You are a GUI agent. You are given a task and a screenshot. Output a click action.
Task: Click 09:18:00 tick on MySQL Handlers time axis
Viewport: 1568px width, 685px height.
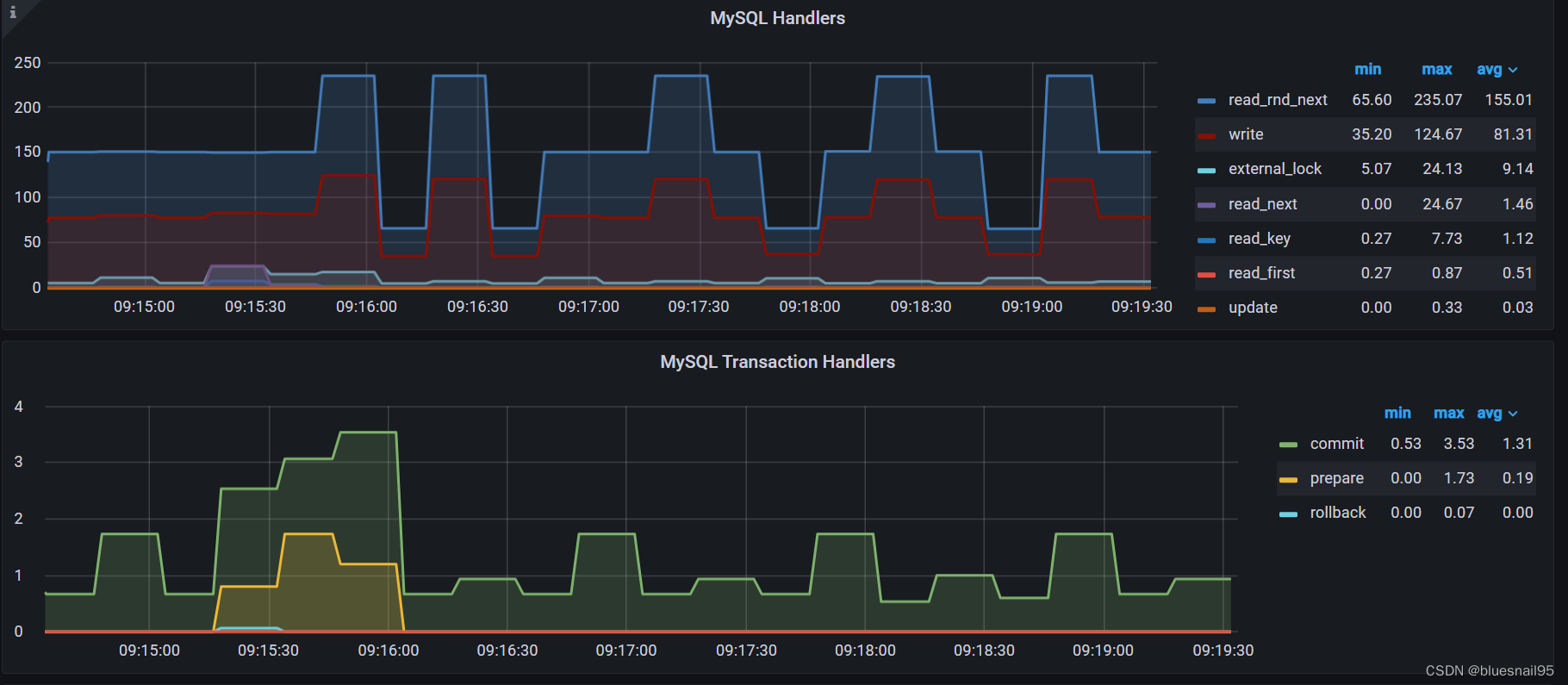[809, 307]
